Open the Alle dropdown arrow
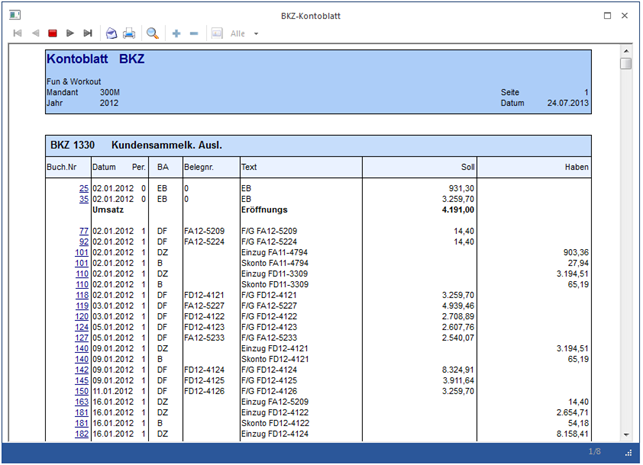Viewport: 643px width, 465px height. pos(254,33)
